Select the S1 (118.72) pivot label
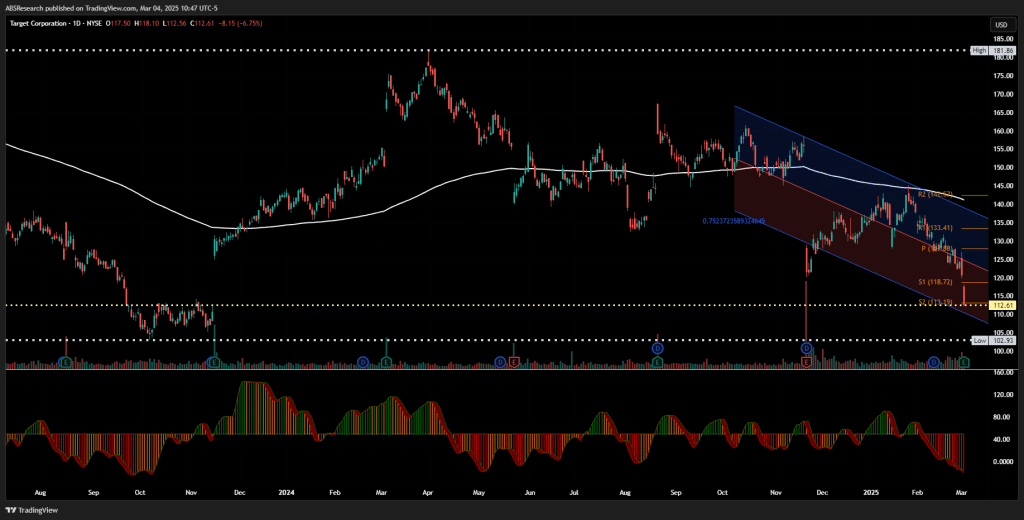Screen dimensions: 1024x520 coord(935,282)
